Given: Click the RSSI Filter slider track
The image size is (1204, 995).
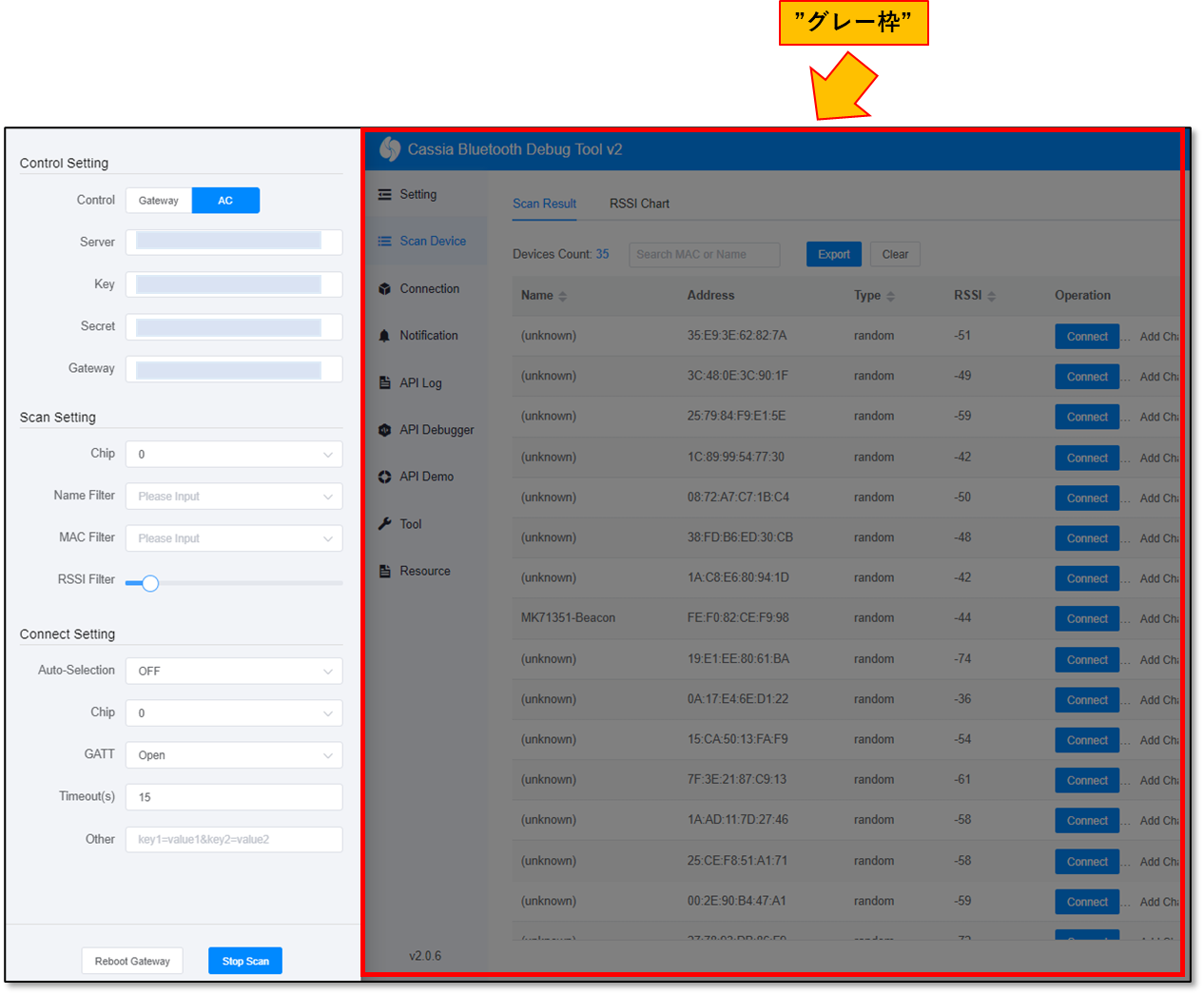Looking at the screenshot, I should click(234, 583).
